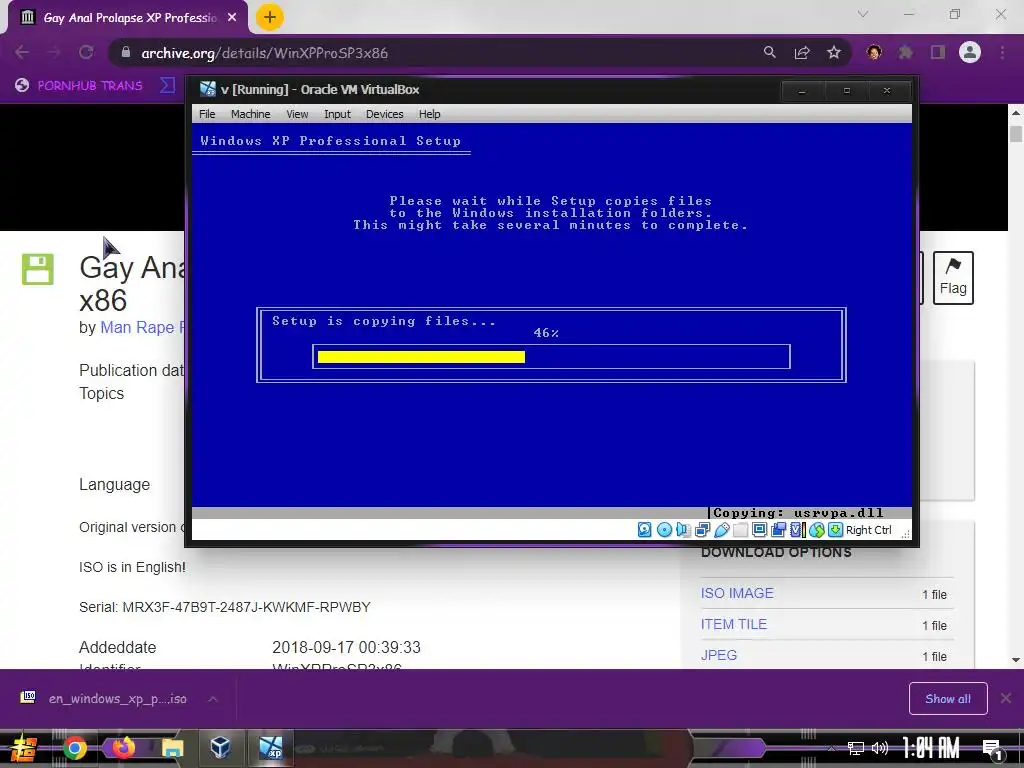Toggle the browser side panel icon
This screenshot has width=1024, height=768.
[x=938, y=52]
